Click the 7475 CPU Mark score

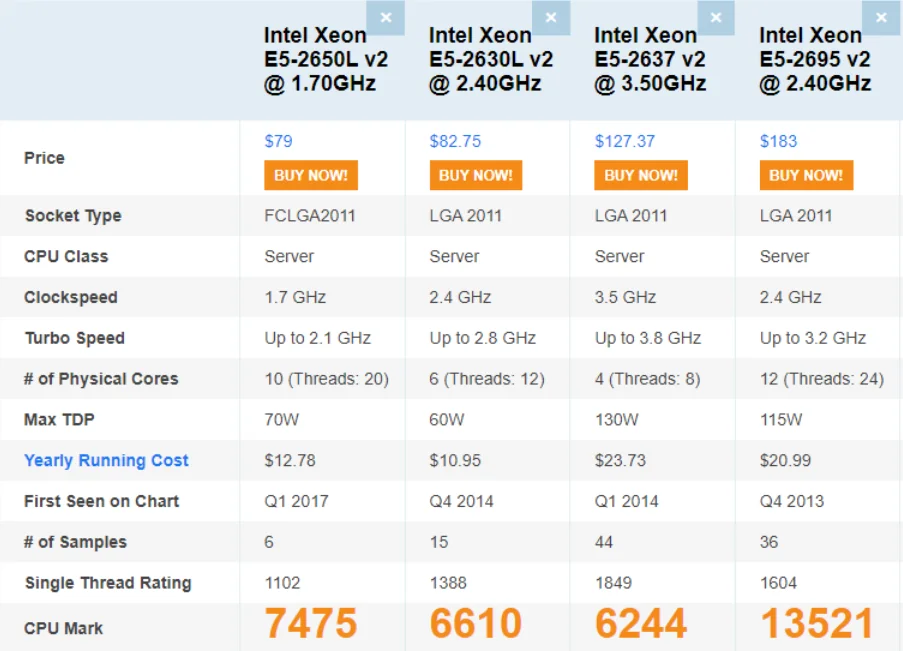pyautogui.click(x=311, y=623)
